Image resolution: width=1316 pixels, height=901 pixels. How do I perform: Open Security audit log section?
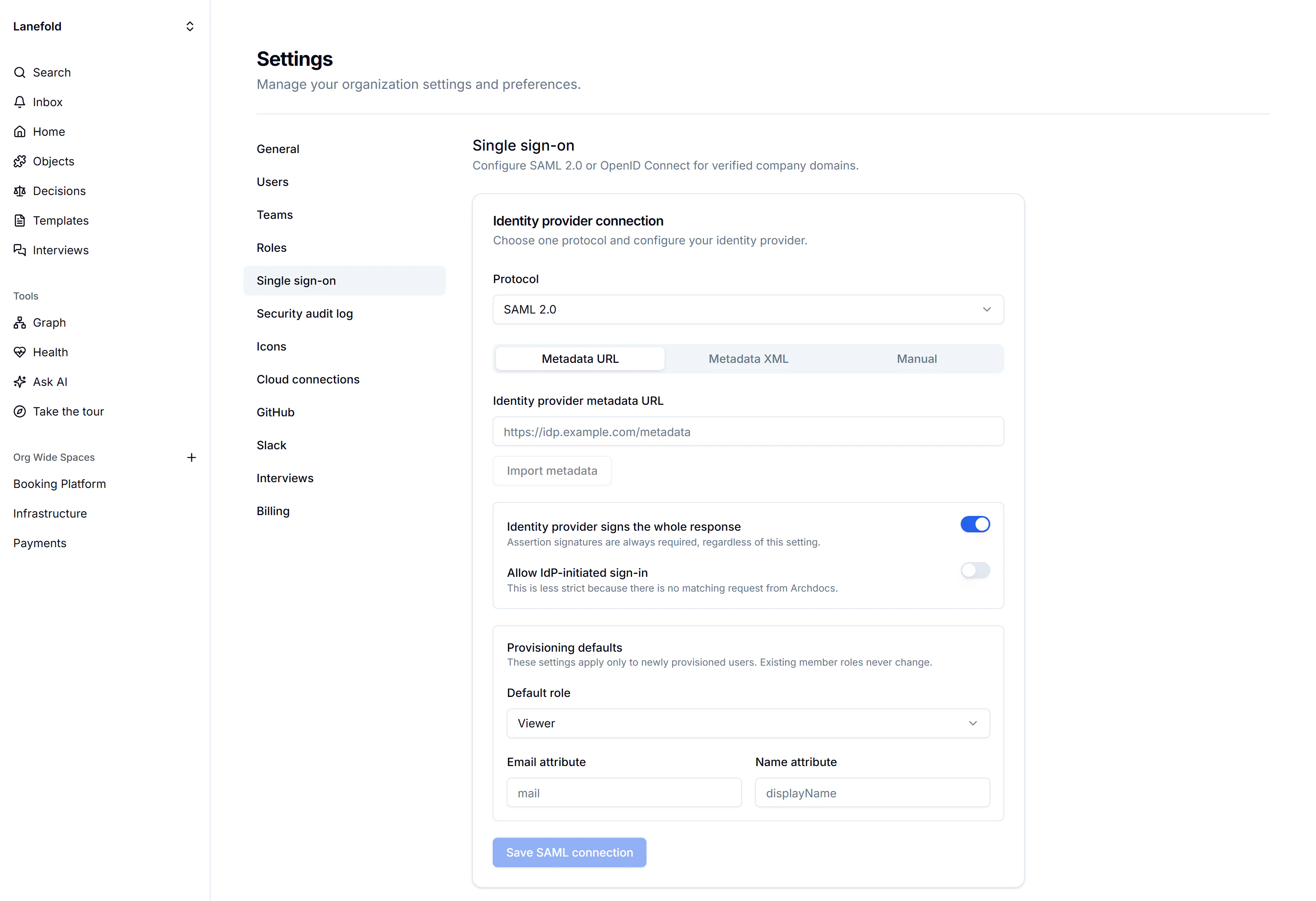coord(344,313)
